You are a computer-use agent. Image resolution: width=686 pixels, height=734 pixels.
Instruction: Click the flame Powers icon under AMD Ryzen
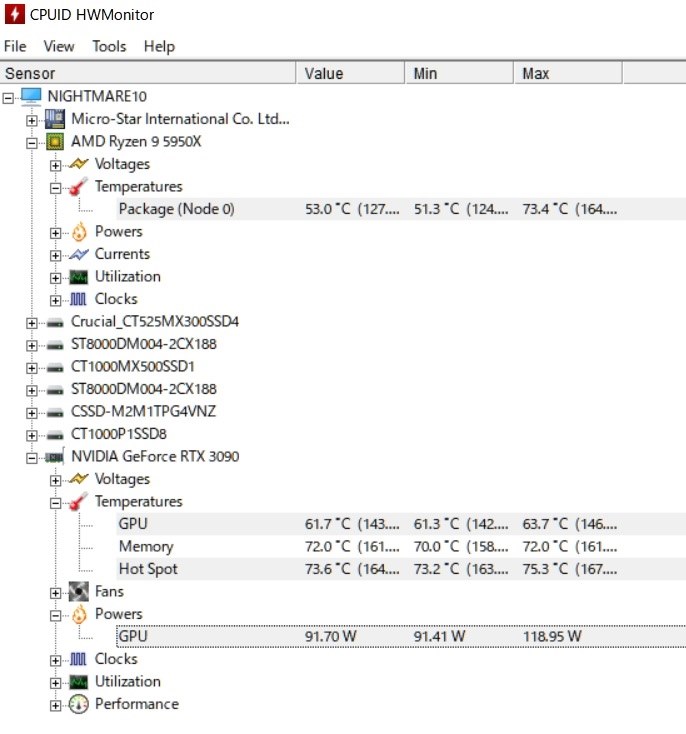pyautogui.click(x=79, y=232)
